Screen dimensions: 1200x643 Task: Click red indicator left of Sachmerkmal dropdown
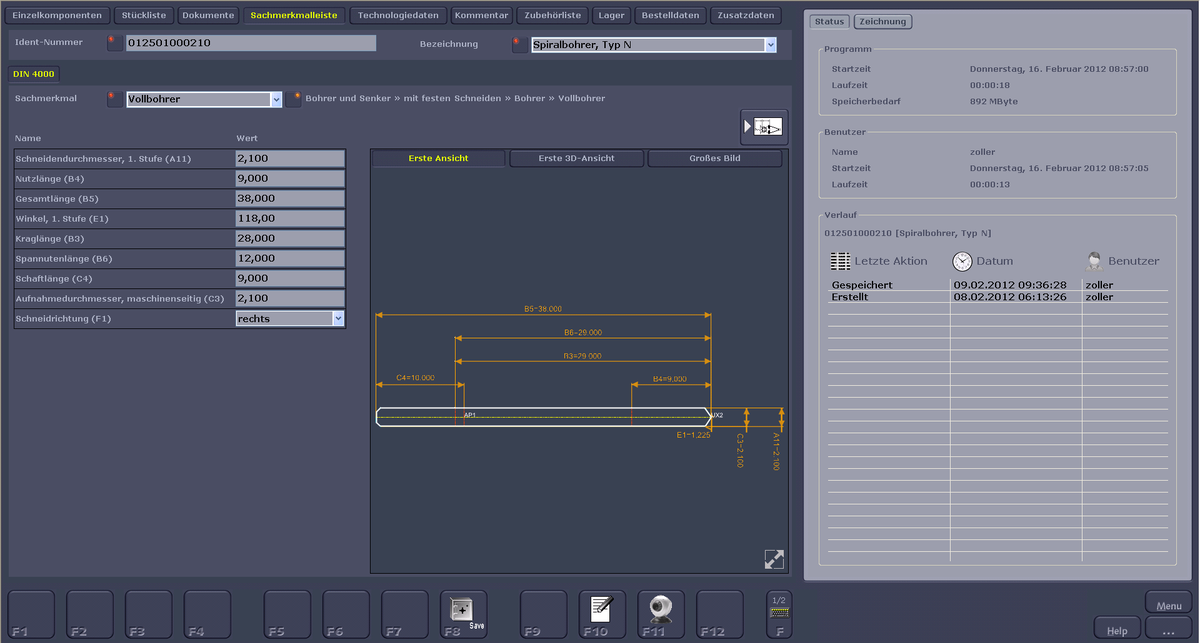[x=114, y=99]
